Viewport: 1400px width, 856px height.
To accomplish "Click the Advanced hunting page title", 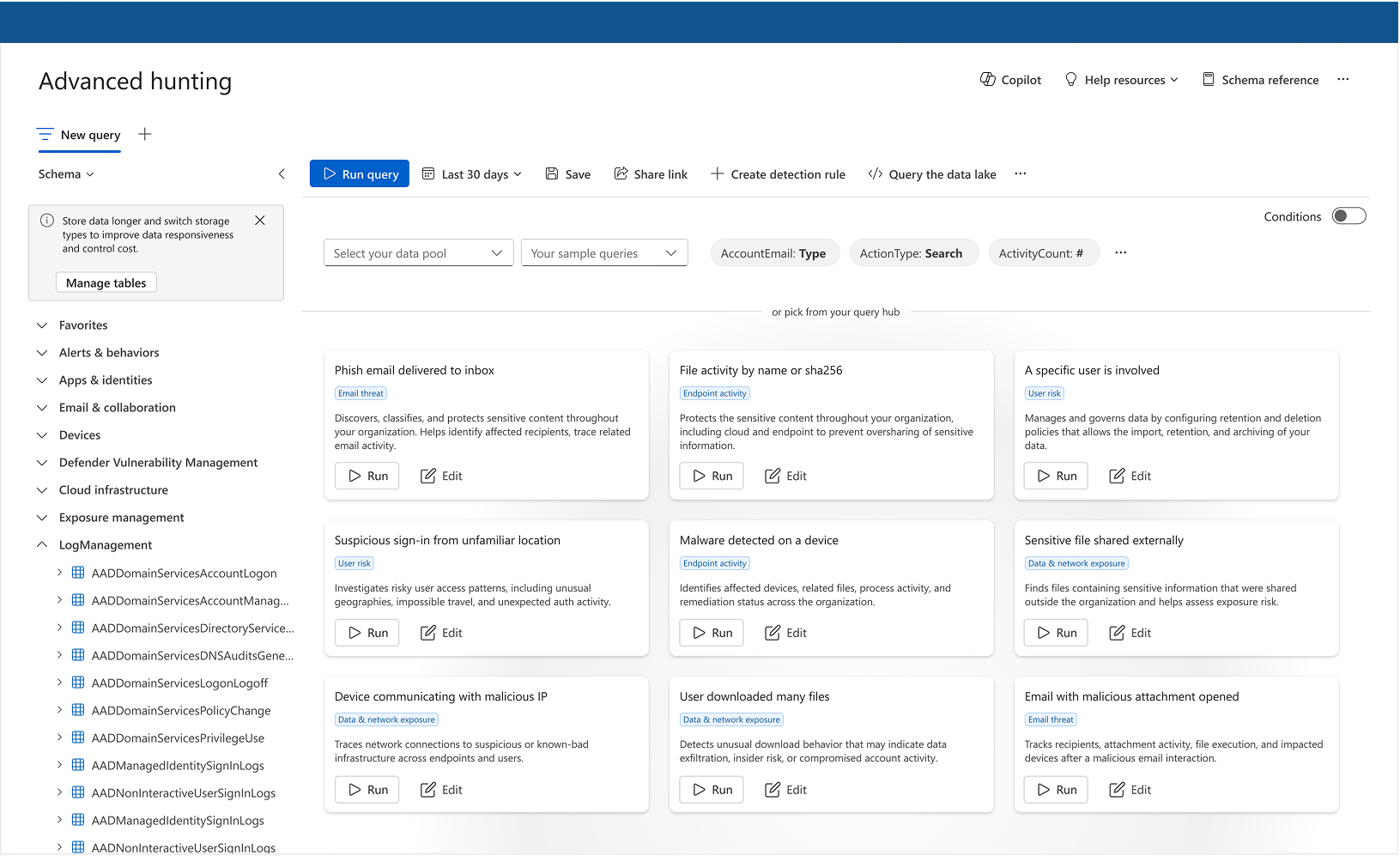I will pos(136,81).
